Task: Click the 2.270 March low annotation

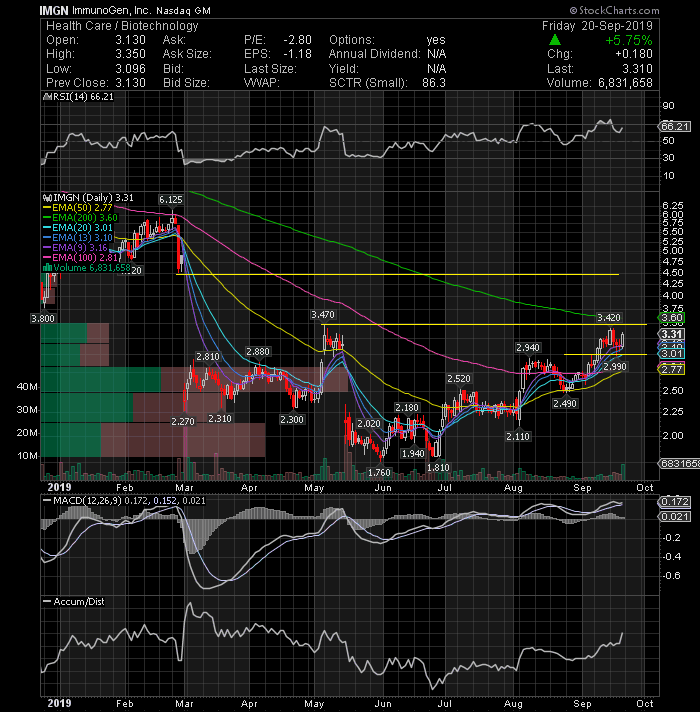Action: (183, 421)
